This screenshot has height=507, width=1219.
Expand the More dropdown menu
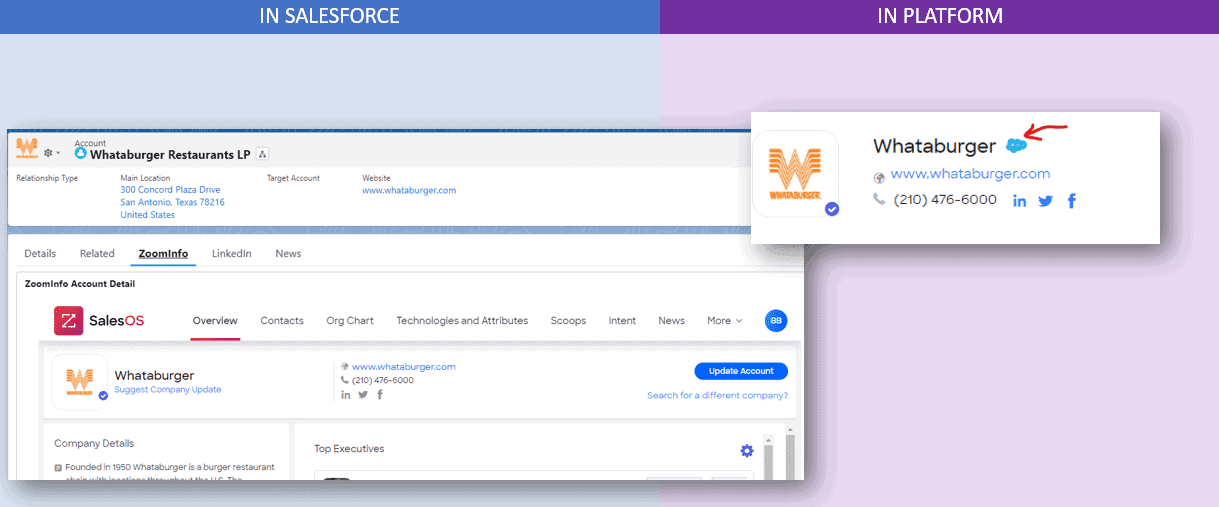click(x=725, y=321)
